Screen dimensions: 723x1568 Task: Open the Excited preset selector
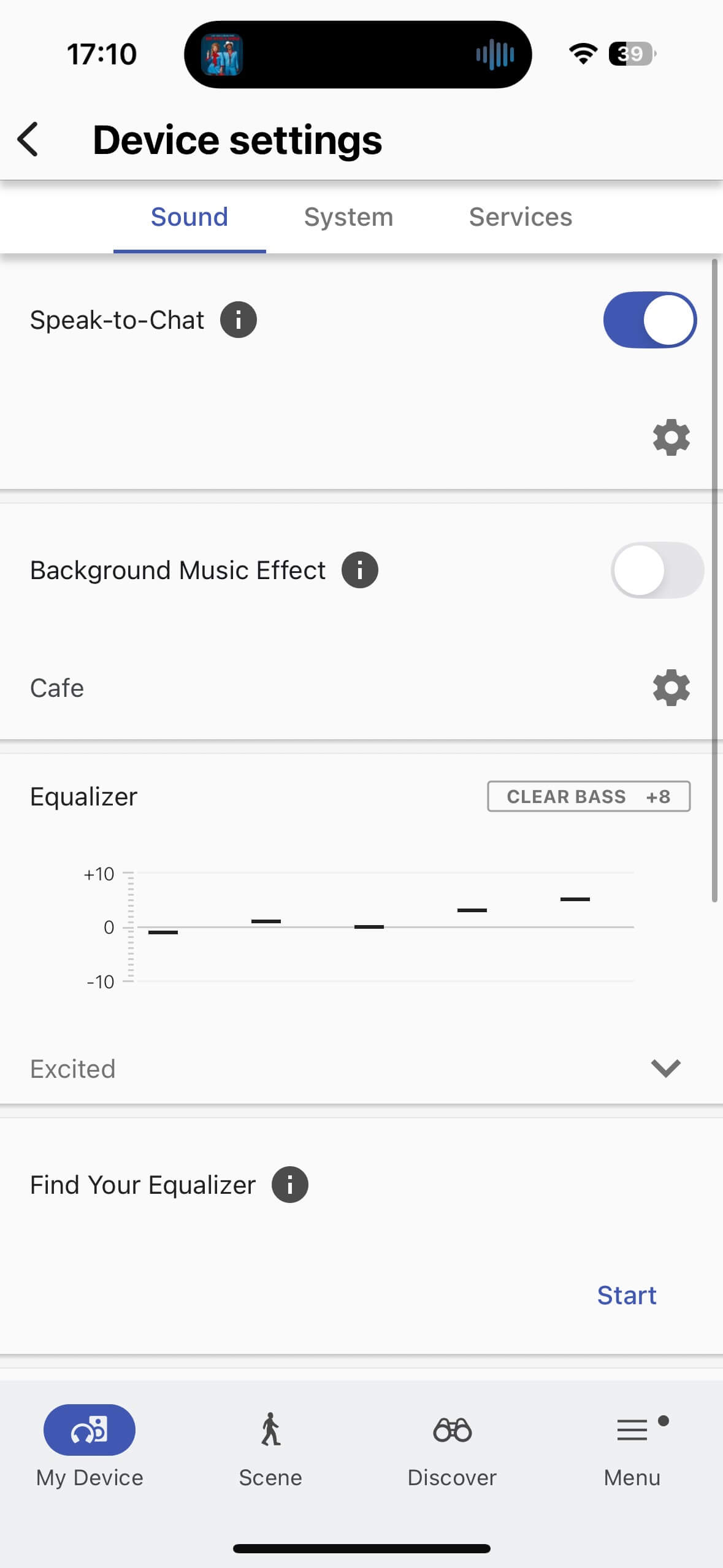click(73, 1069)
